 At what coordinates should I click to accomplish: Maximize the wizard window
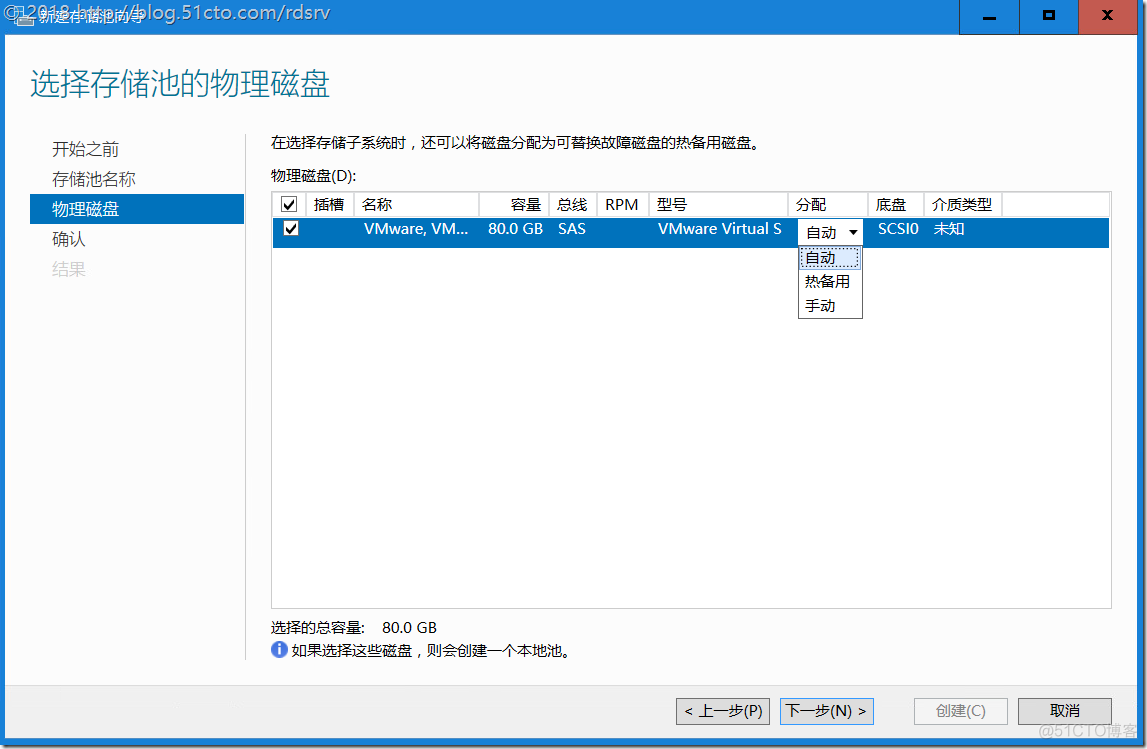pos(1049,16)
